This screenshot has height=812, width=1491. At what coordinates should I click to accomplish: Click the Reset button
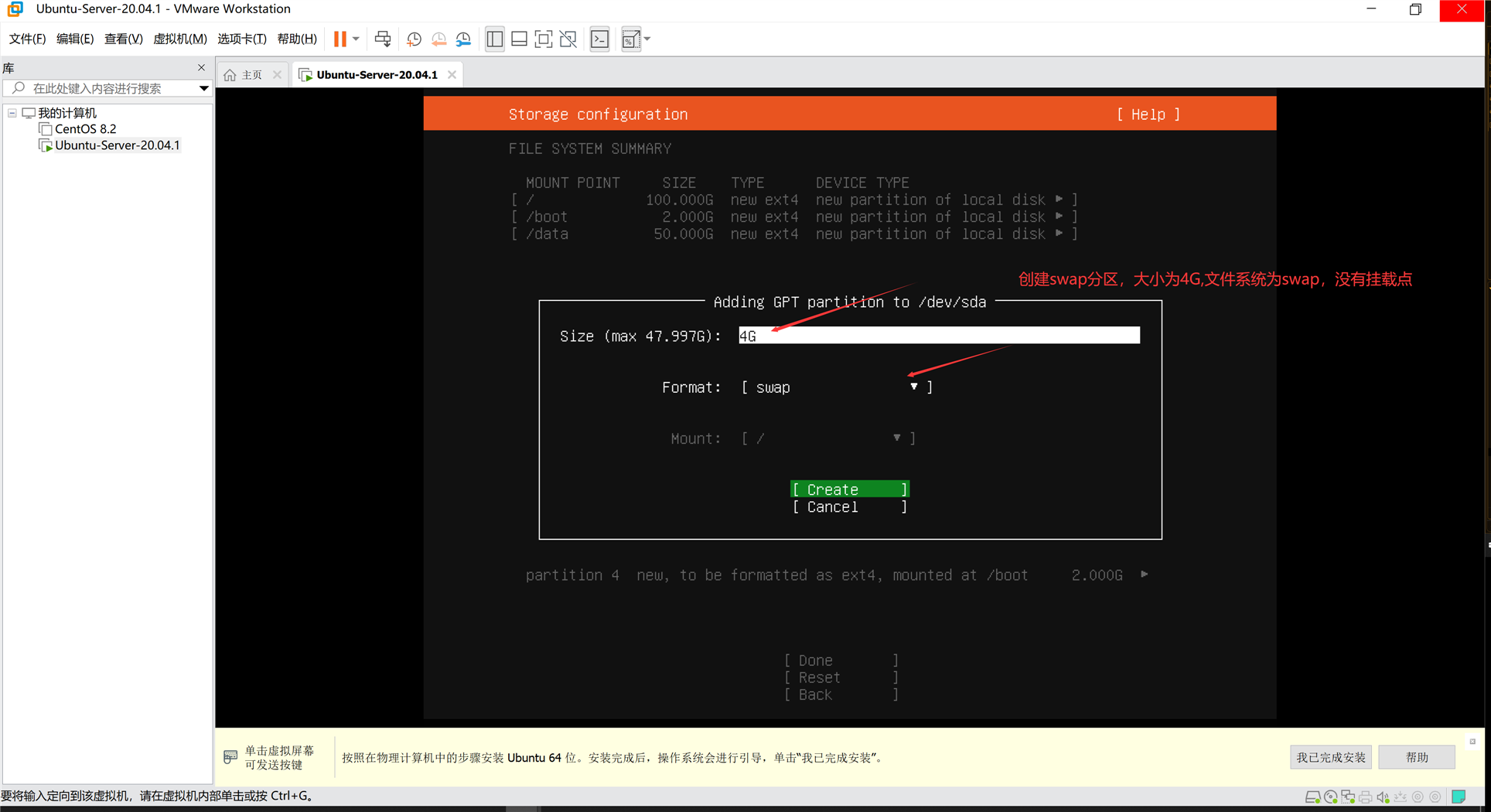[841, 677]
